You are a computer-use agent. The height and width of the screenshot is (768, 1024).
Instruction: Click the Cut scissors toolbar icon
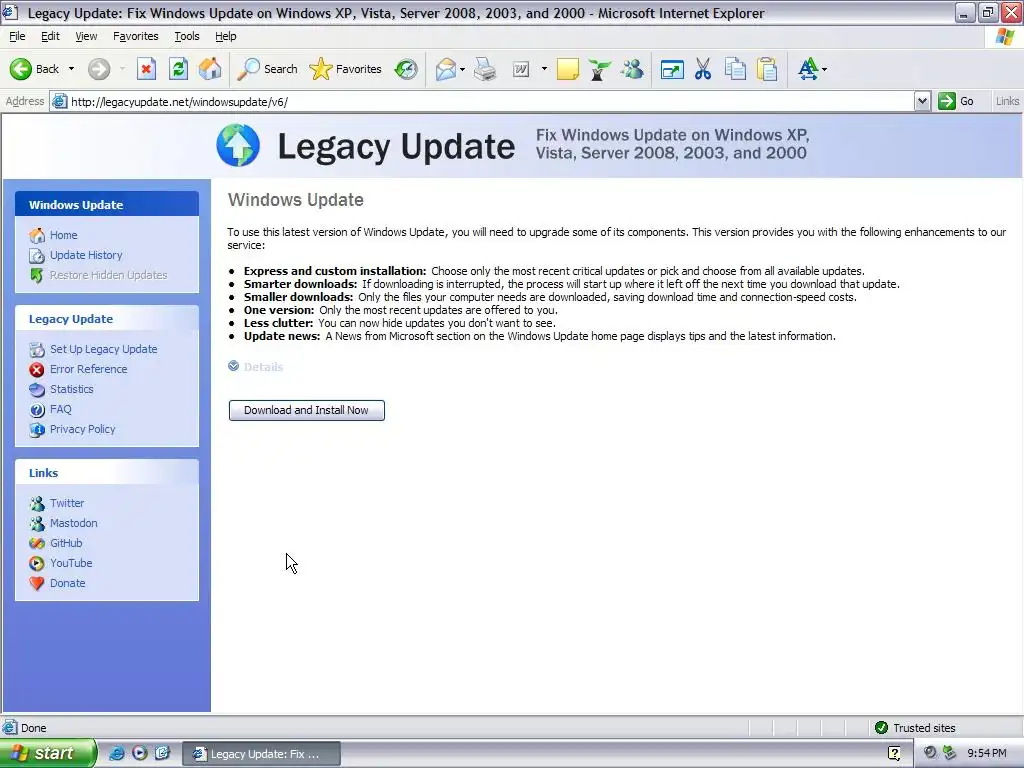pyautogui.click(x=703, y=69)
